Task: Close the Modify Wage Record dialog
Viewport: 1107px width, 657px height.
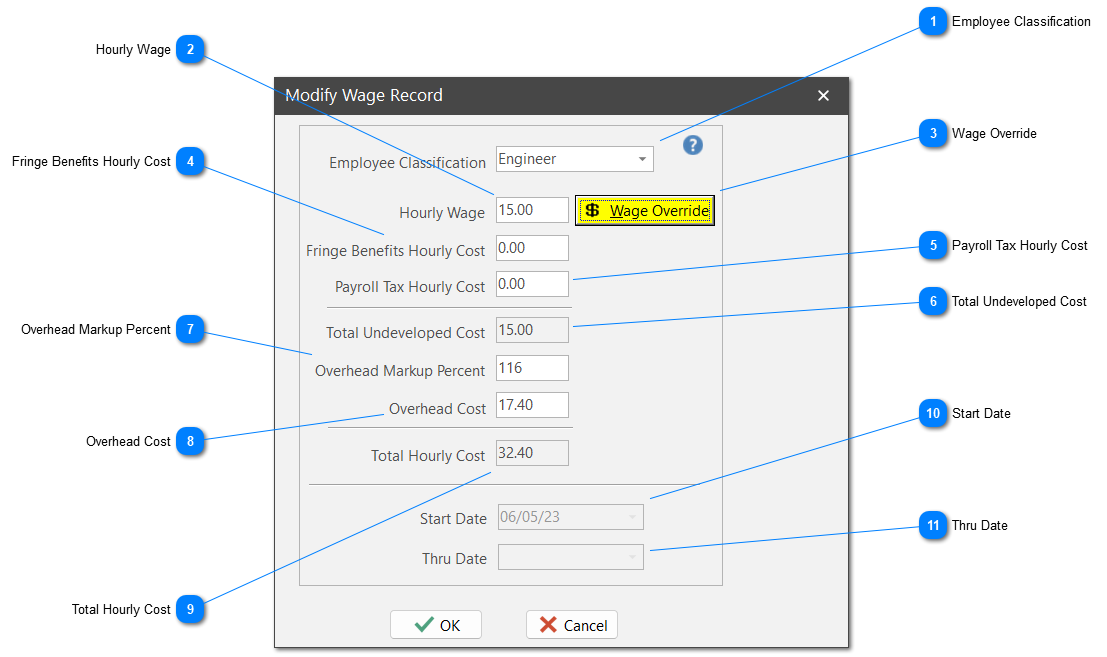Action: coord(823,96)
